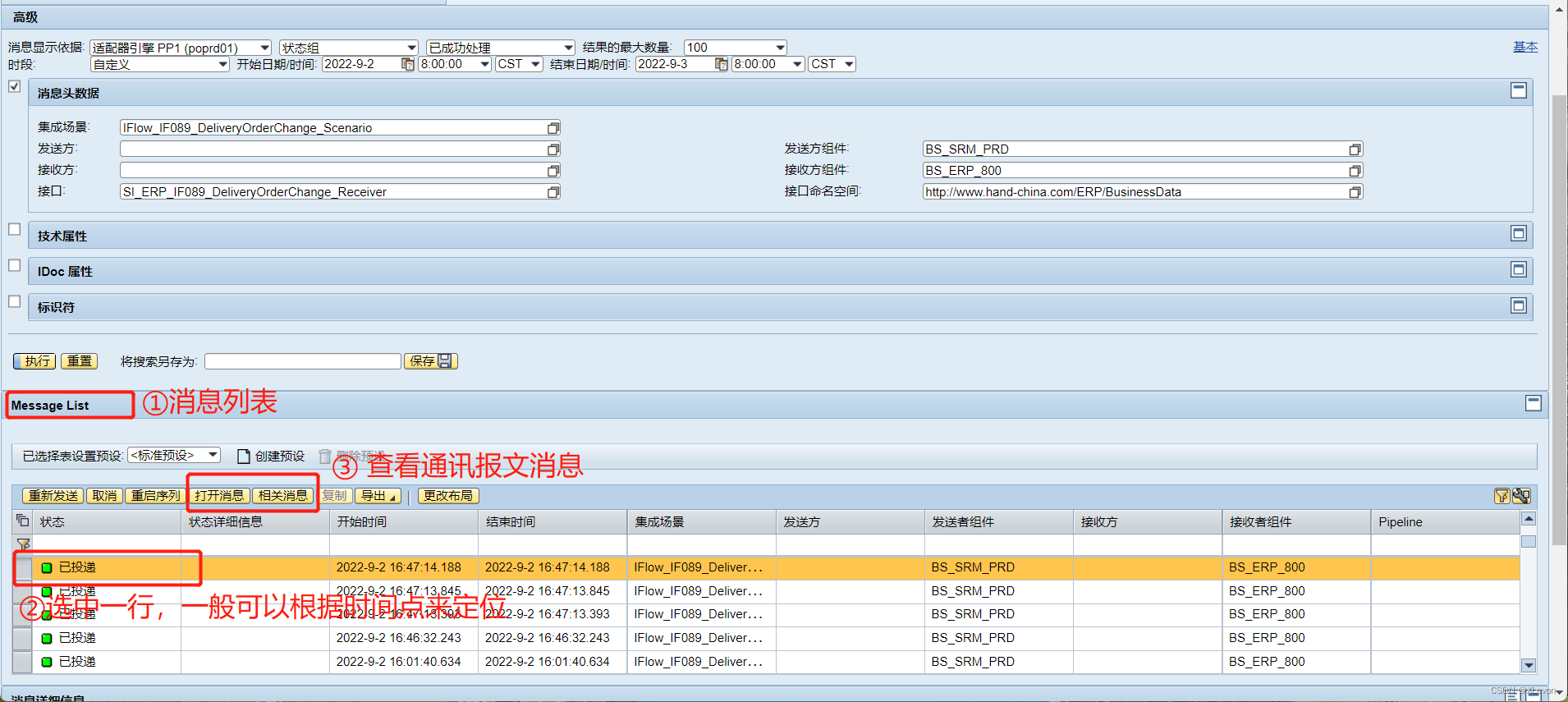Click the filter row icon under 状态
1568x702 pixels.
tap(23, 544)
